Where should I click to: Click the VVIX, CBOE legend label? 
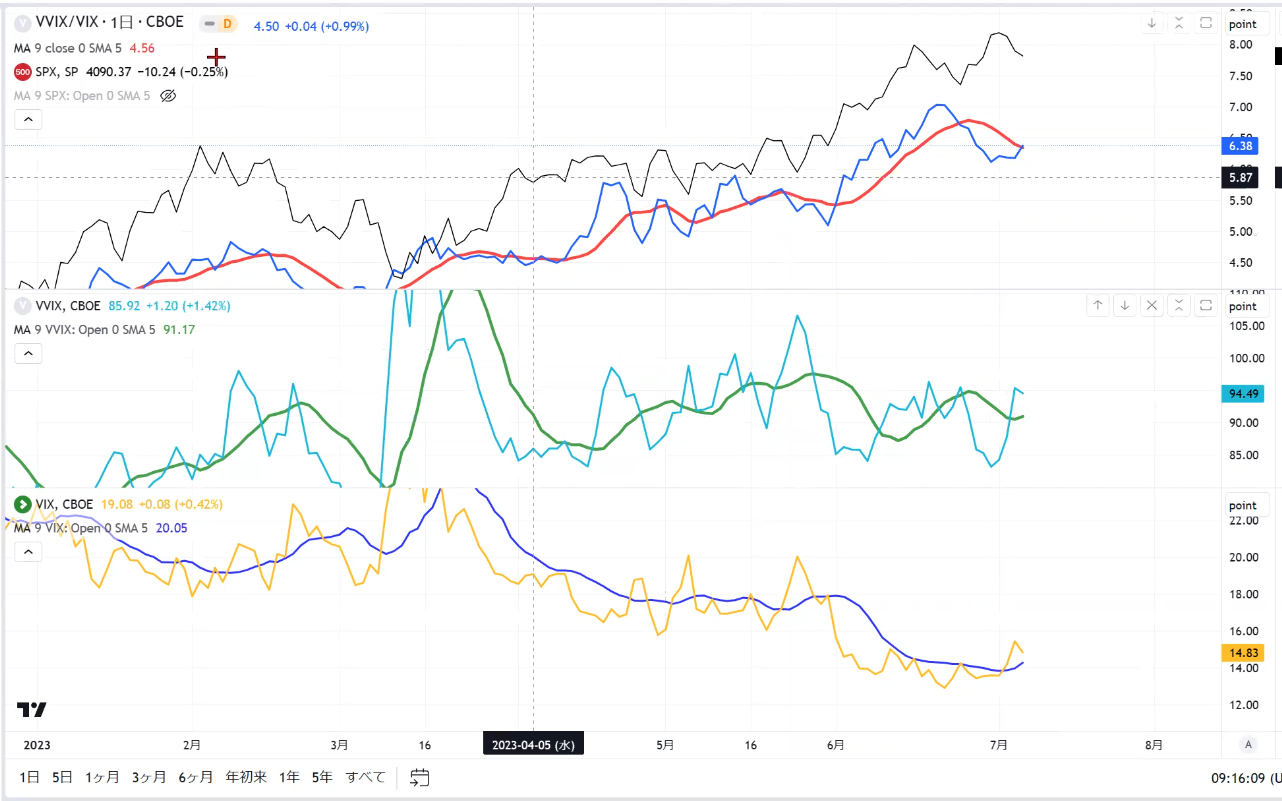68,306
